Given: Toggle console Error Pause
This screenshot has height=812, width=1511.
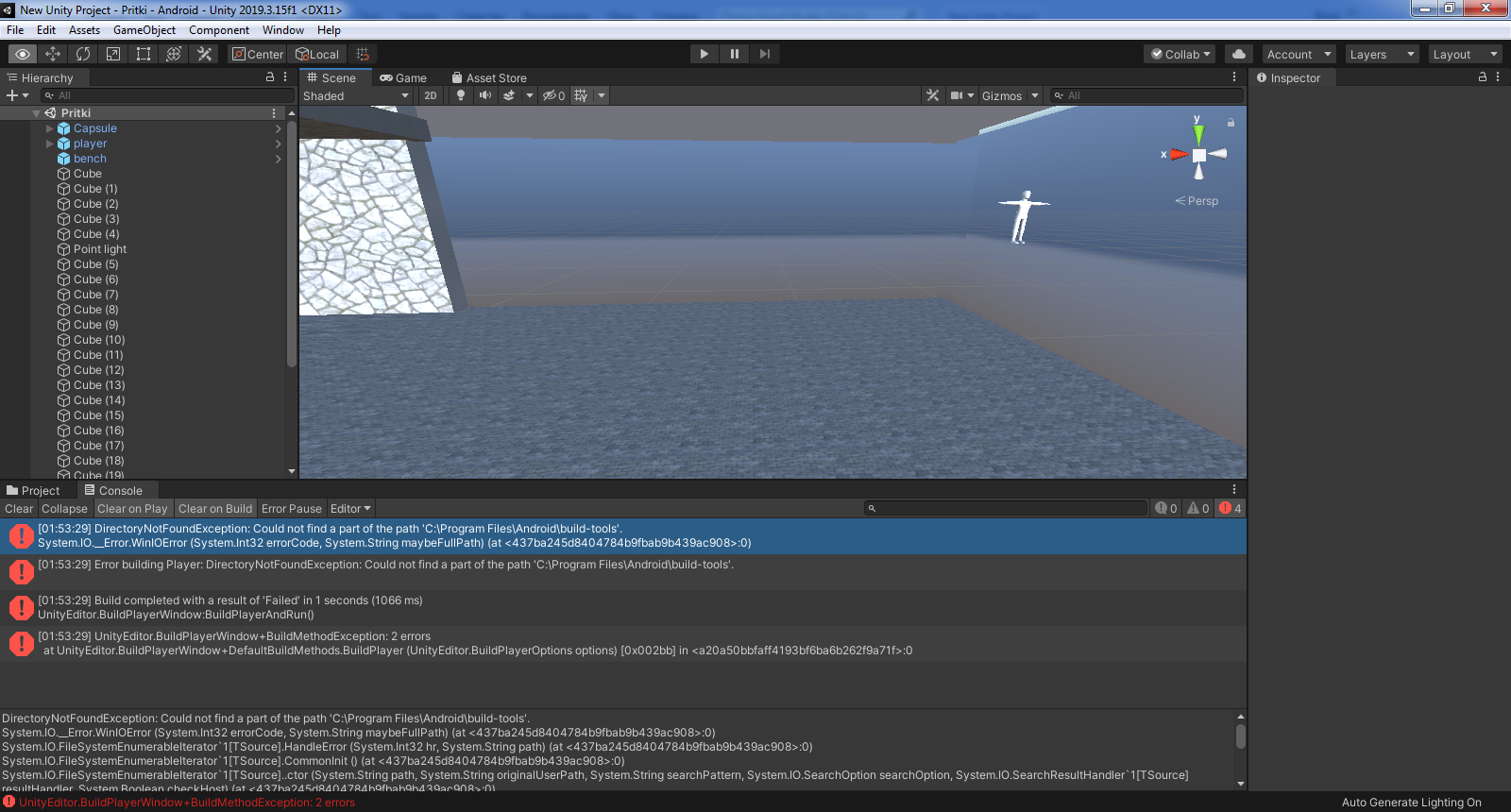Looking at the screenshot, I should click(292, 508).
